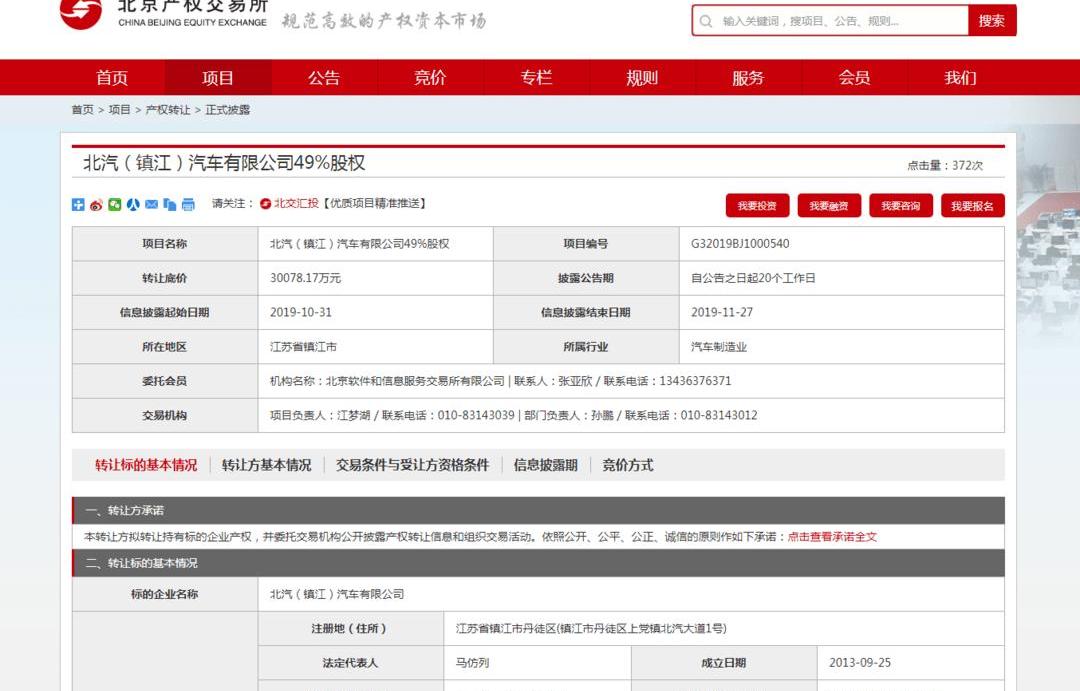Click the China Beijing Equity Exchange logo

point(165,14)
